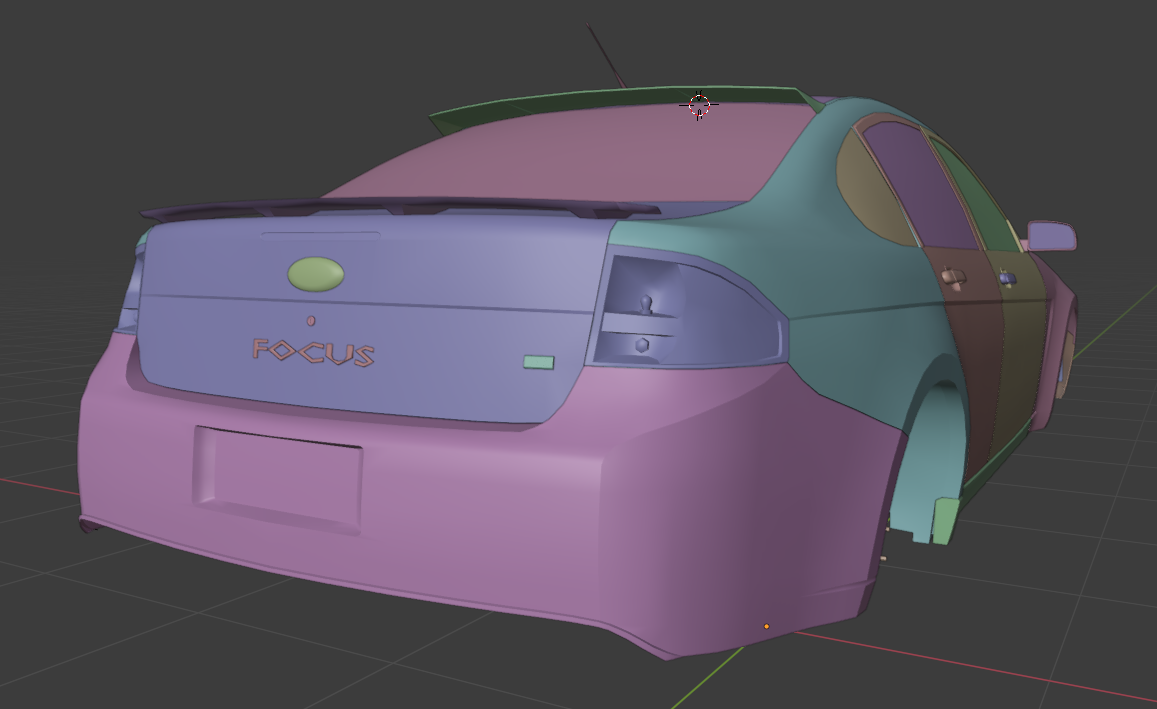Select the green mud flap behind the rear wheel arch
Viewport: 1157px width, 709px height.
point(945,521)
